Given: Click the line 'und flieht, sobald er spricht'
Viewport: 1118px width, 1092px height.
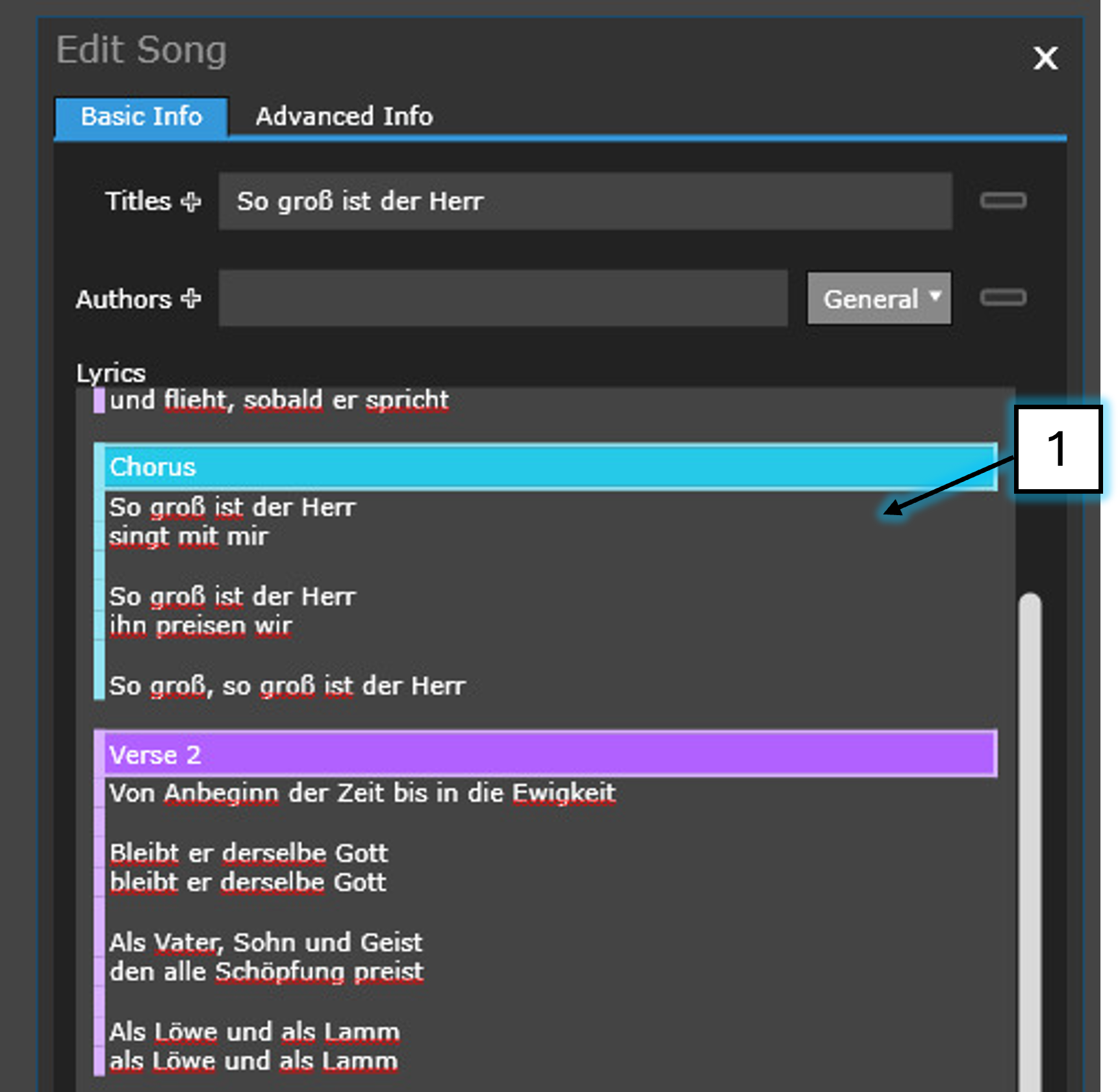Looking at the screenshot, I should tap(279, 400).
